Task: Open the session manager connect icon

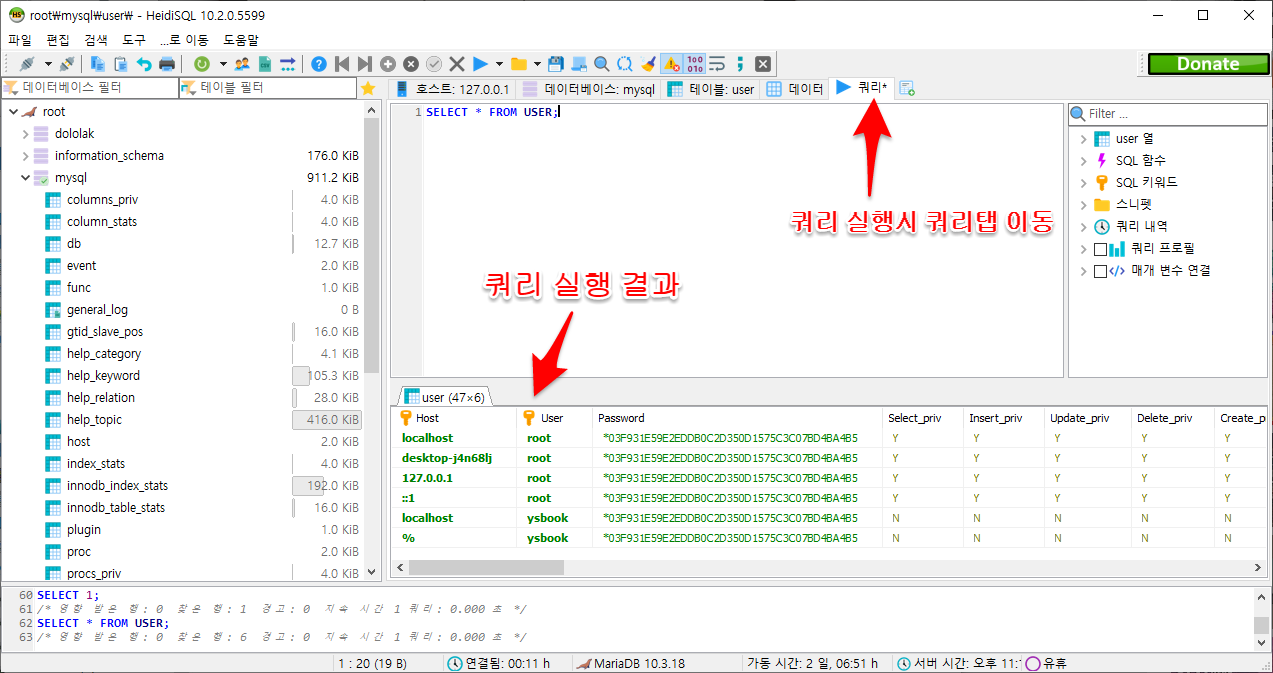Action: (27, 64)
